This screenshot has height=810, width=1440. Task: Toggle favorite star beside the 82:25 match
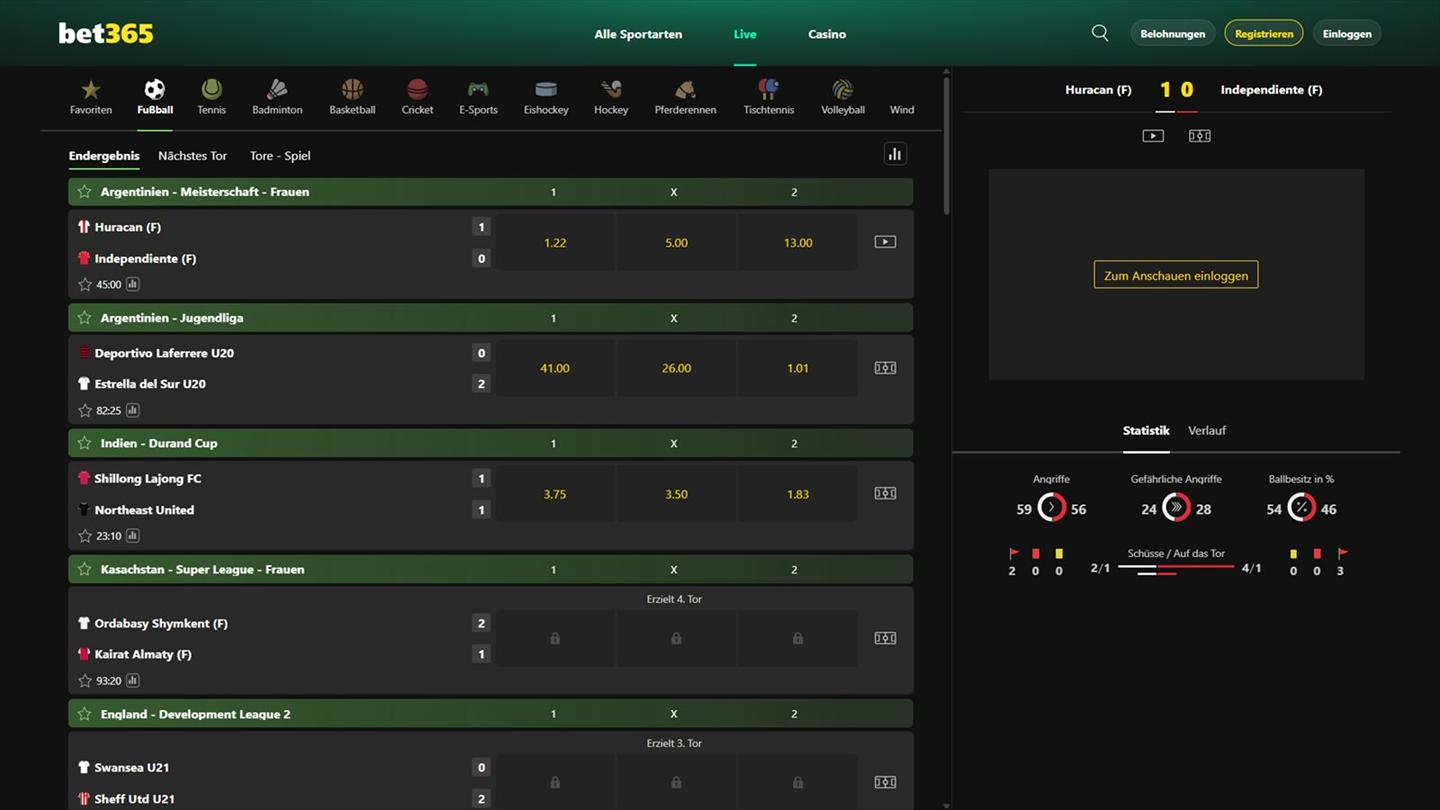click(x=85, y=410)
